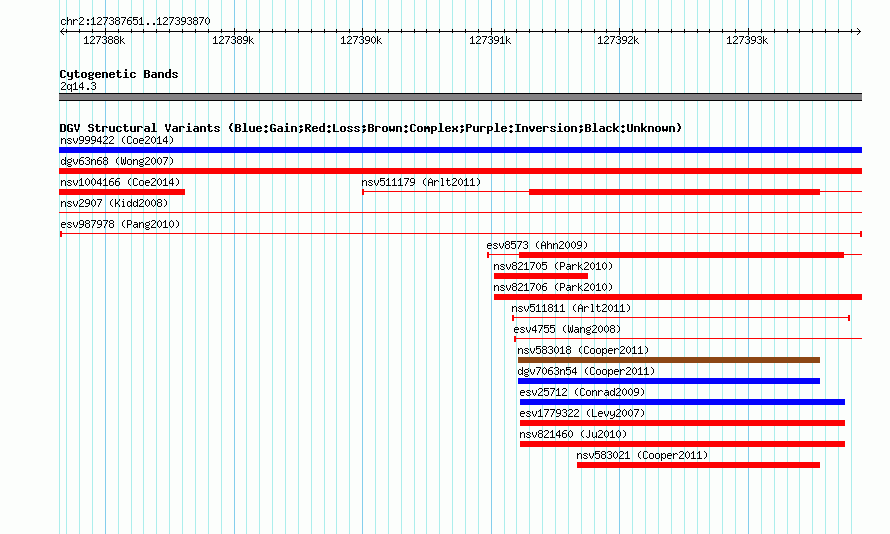This screenshot has height=534, width=890.
Task: Select the dgv63n68 (Wong2007) red loss bar
Action: click(x=460, y=171)
